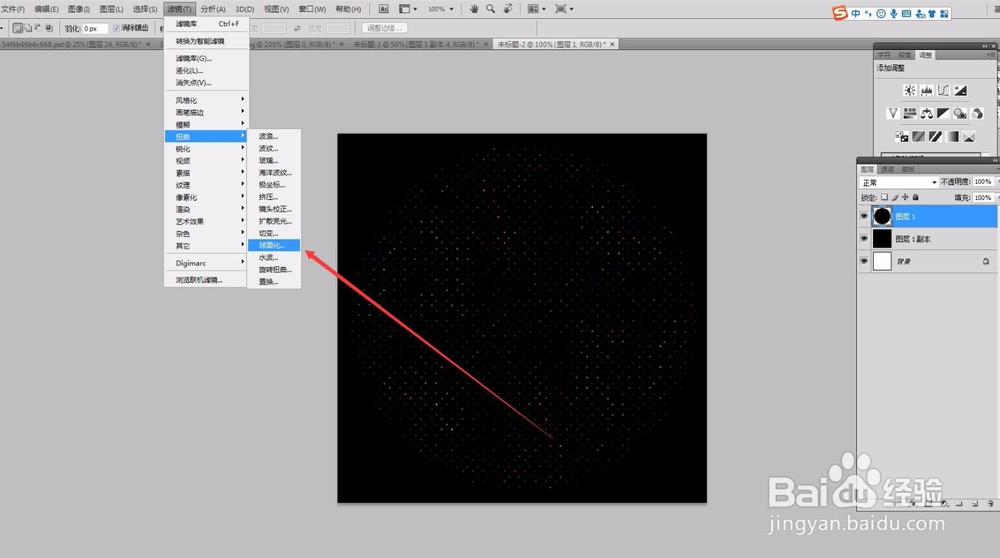Expand the Digimarc submenu
Screen dimensions: 1000x558
click(205, 263)
